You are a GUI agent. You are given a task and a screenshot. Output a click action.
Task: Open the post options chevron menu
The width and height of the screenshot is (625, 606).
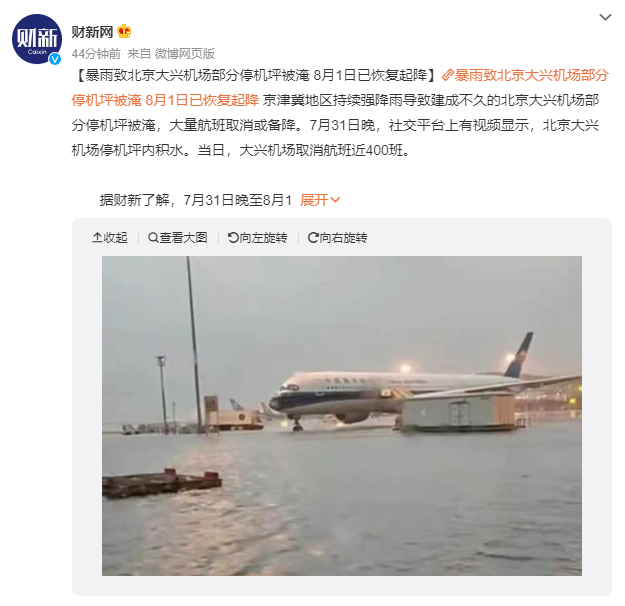click(605, 17)
